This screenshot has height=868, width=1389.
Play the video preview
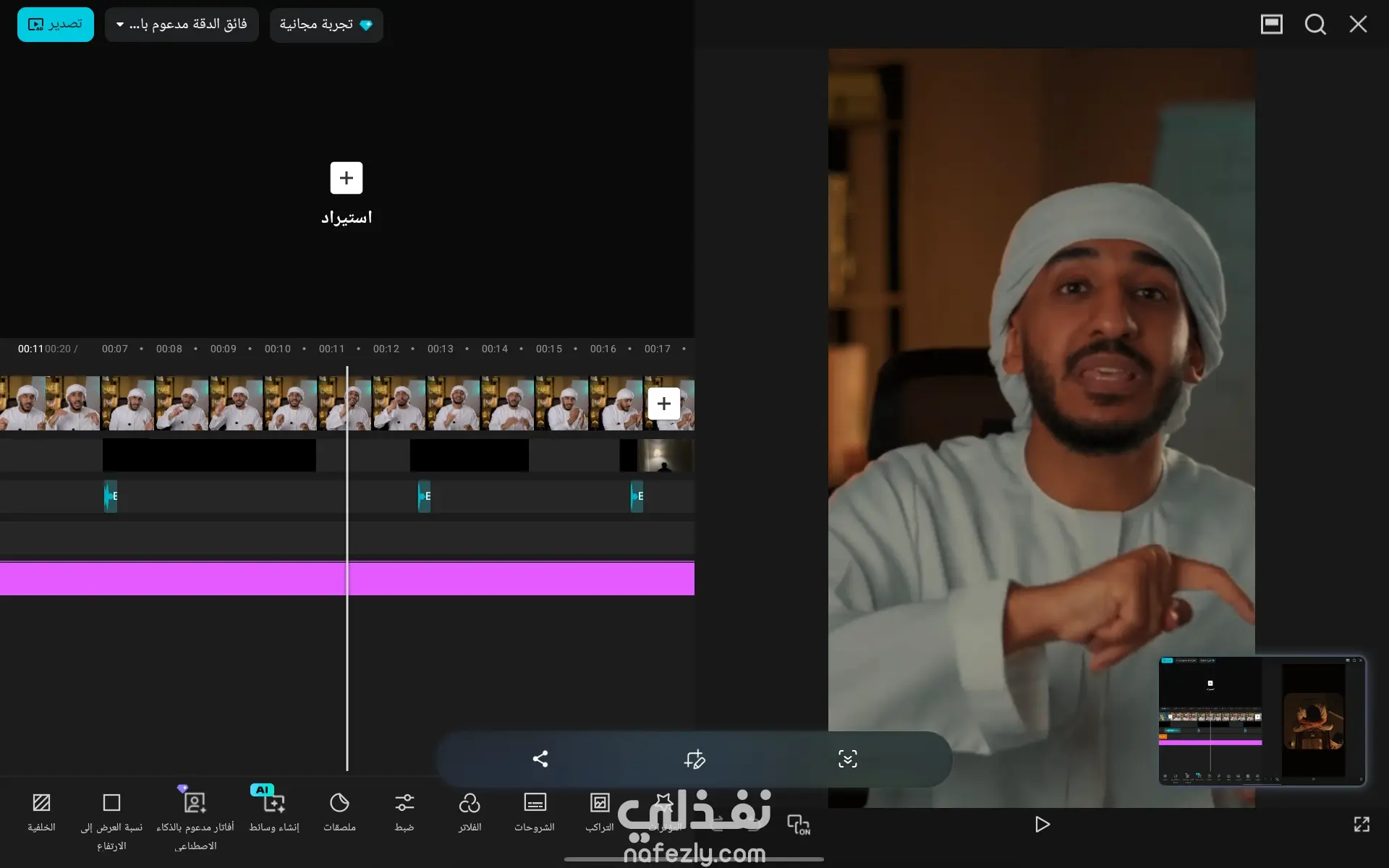1042,825
